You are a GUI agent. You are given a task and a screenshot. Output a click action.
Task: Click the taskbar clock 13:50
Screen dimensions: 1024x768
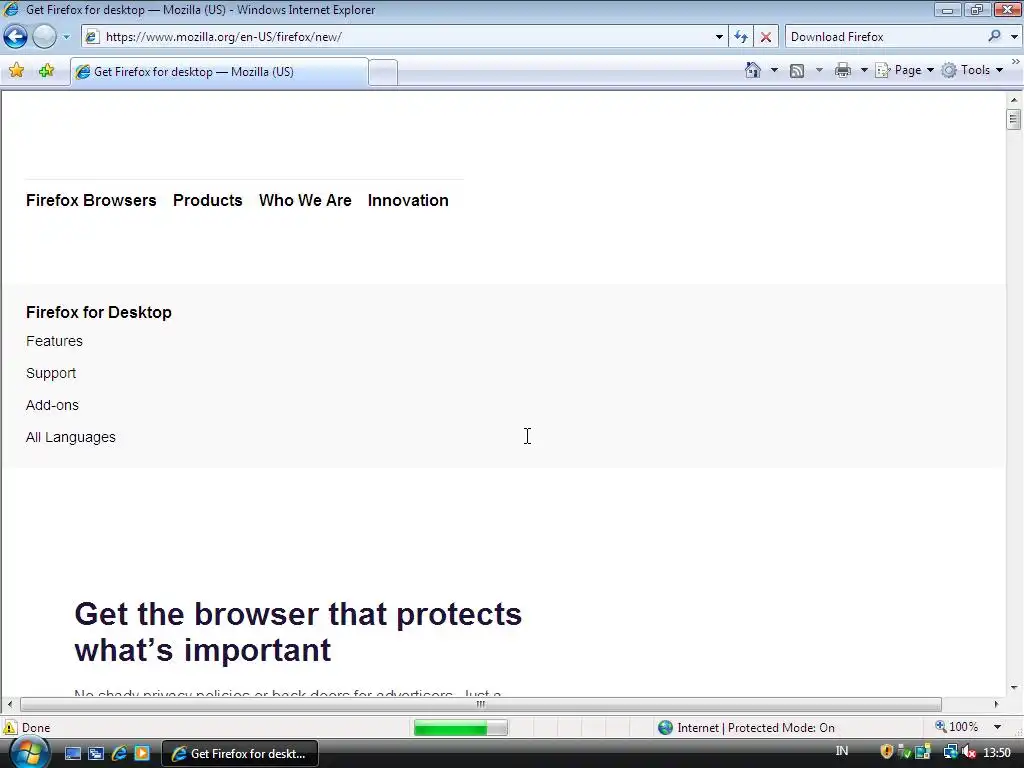coord(997,753)
